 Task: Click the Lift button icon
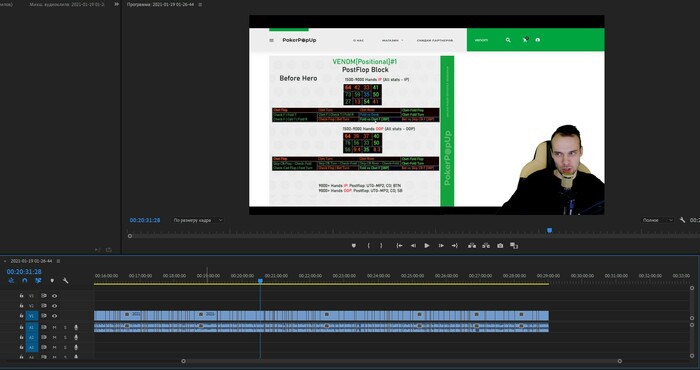pyautogui.click(x=472, y=245)
